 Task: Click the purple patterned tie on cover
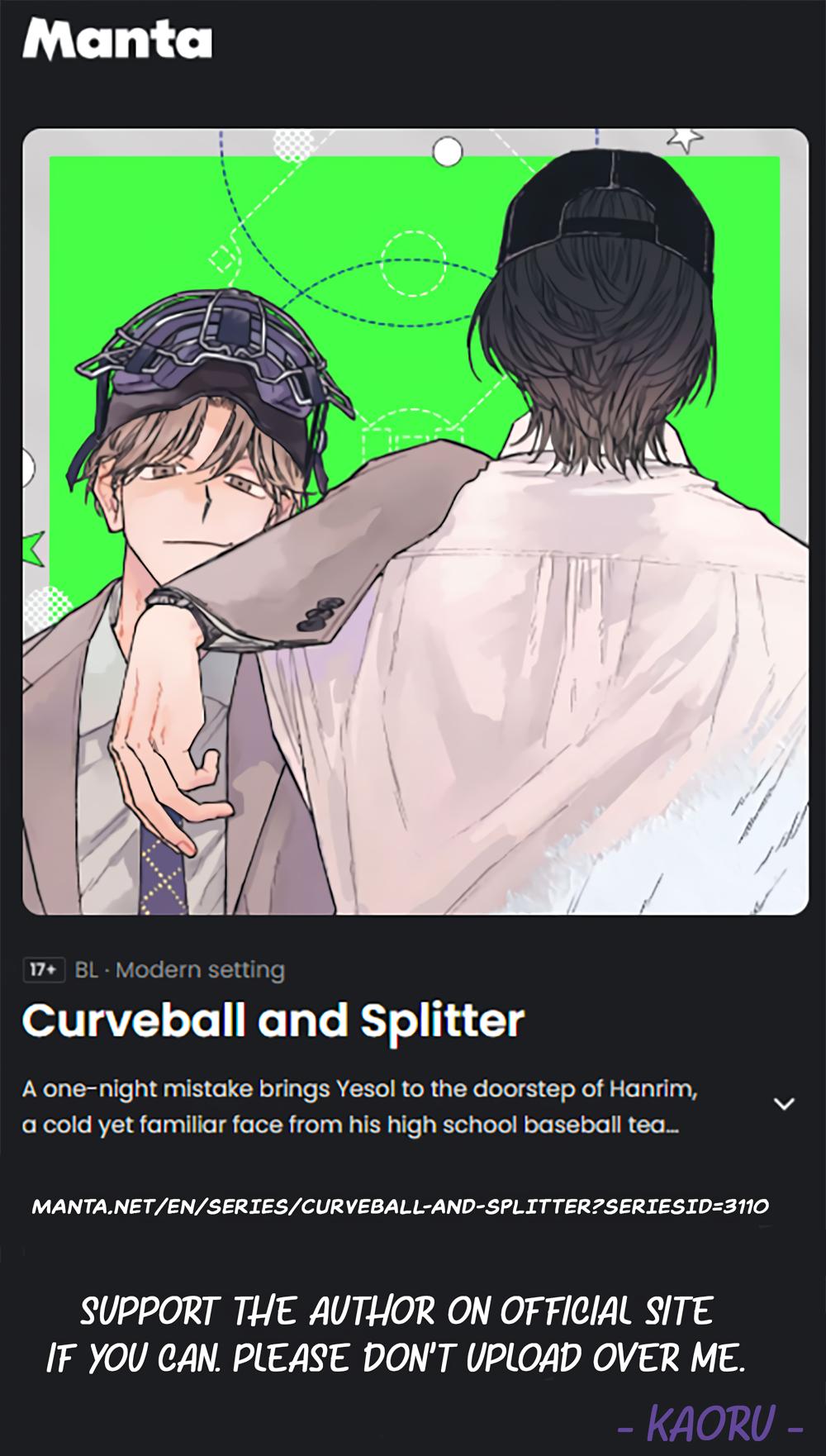coord(163,857)
